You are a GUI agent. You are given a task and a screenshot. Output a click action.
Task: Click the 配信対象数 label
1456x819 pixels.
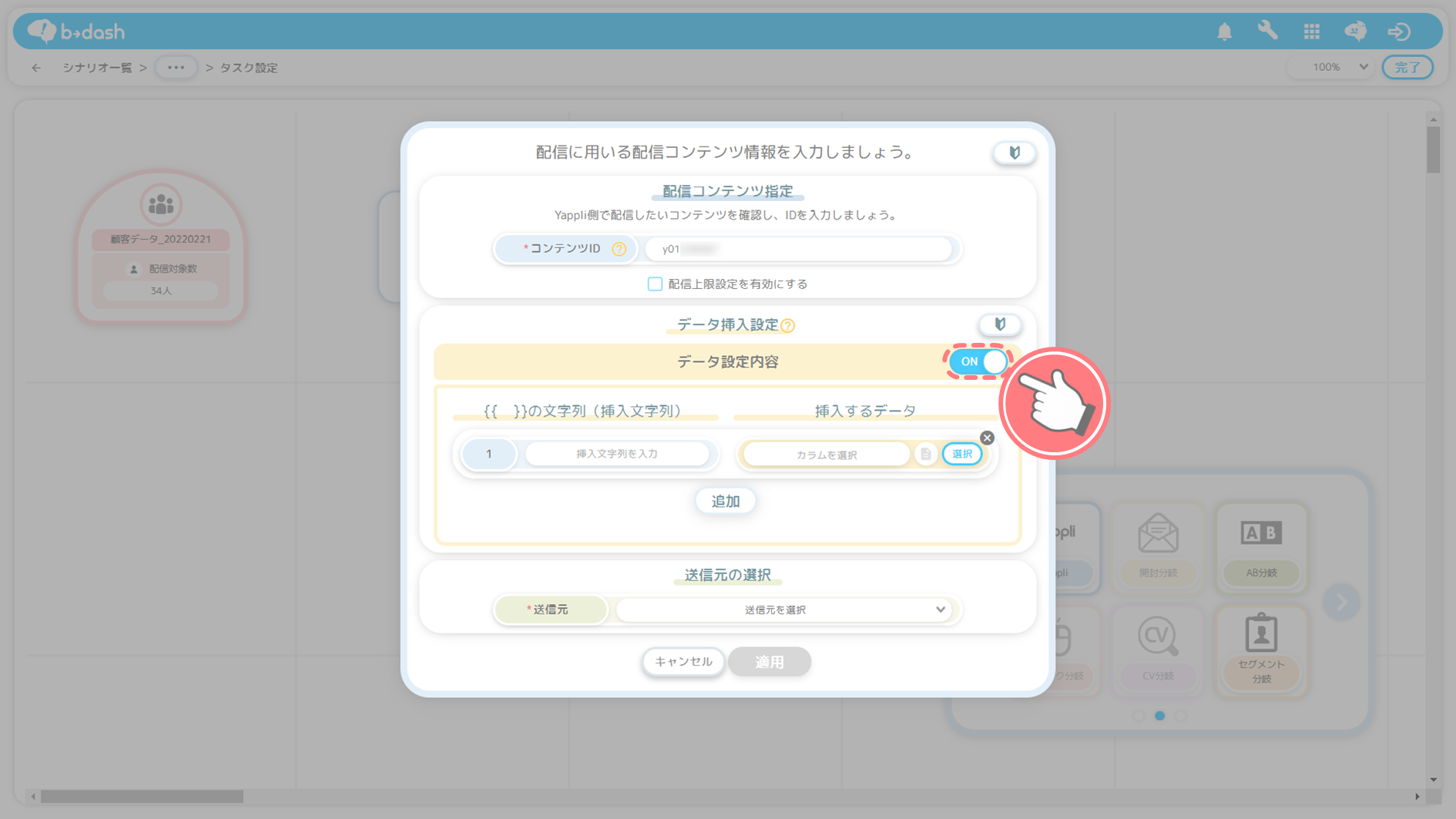click(x=173, y=269)
